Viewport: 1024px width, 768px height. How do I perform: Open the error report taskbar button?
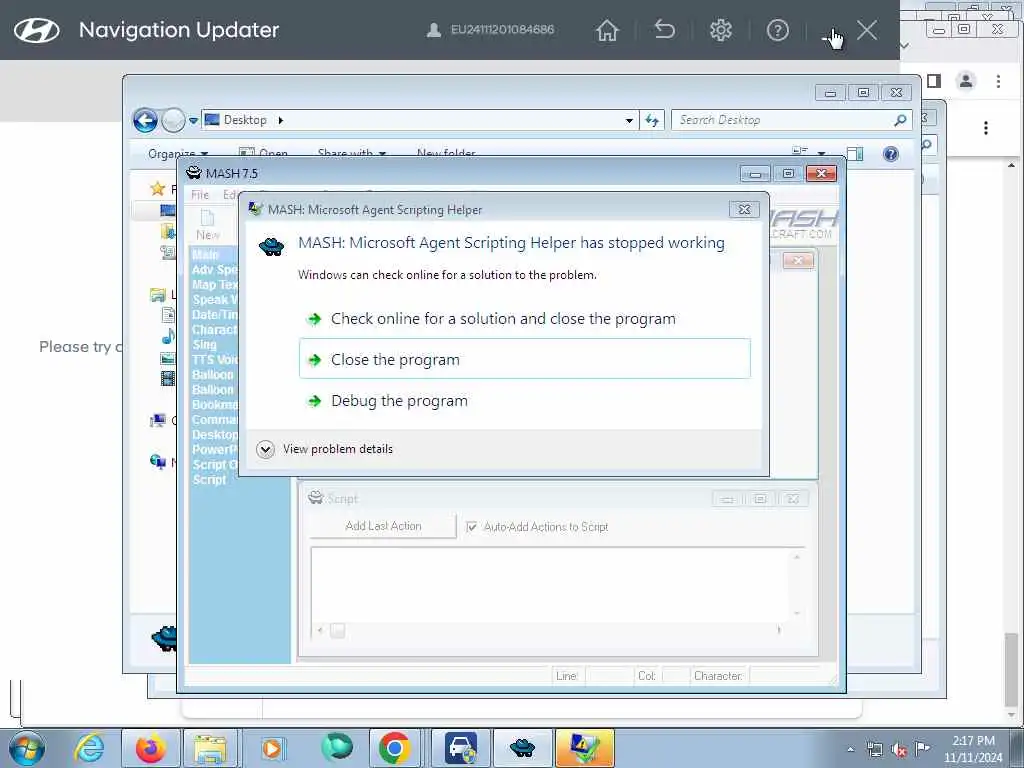point(584,748)
